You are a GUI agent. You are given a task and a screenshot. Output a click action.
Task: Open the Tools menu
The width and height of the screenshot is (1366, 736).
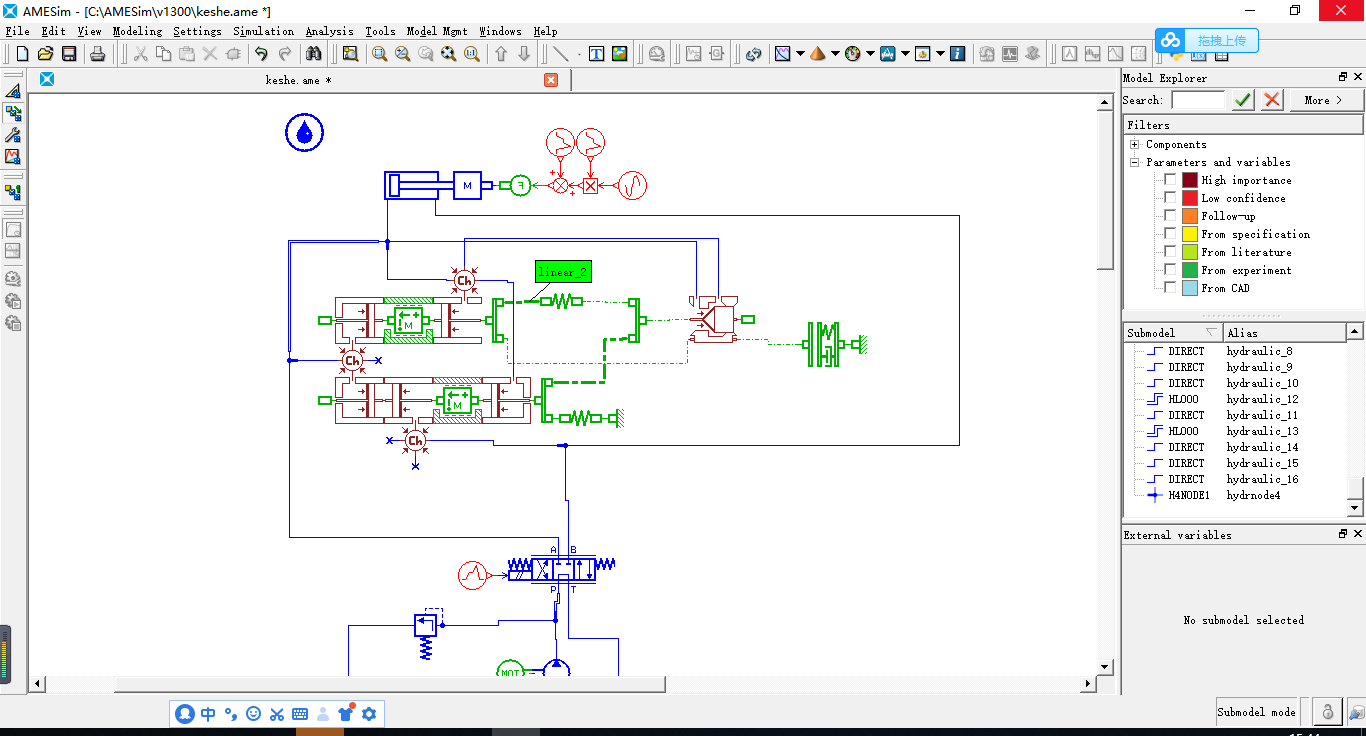click(x=380, y=31)
